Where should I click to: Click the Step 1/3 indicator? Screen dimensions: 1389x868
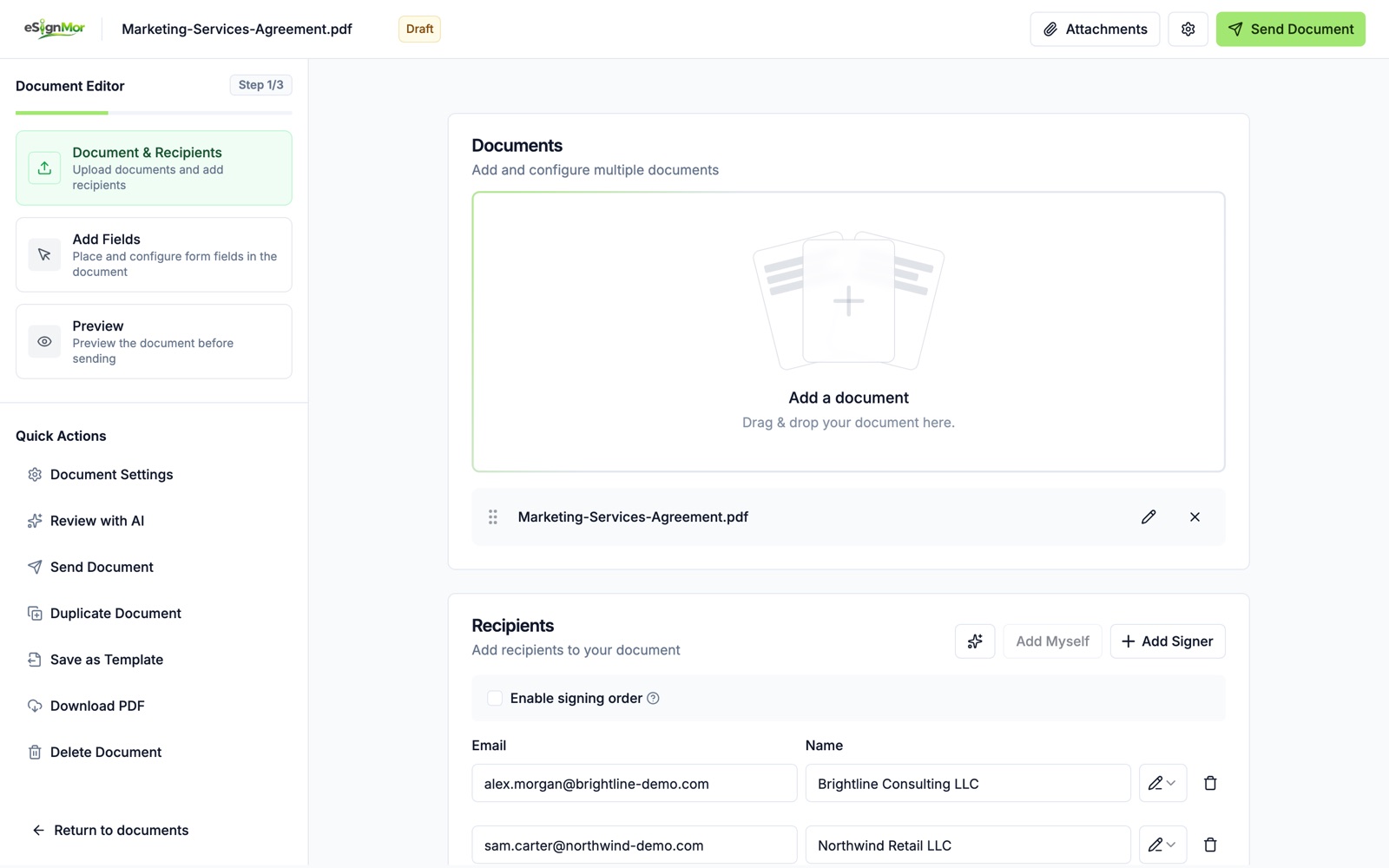click(260, 84)
